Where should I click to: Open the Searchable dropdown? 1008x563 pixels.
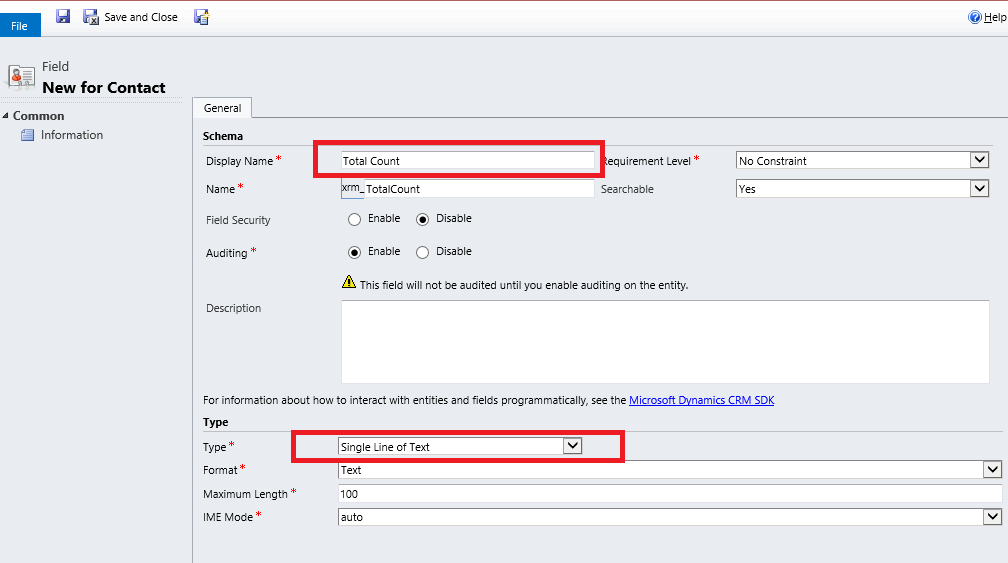tap(862, 188)
